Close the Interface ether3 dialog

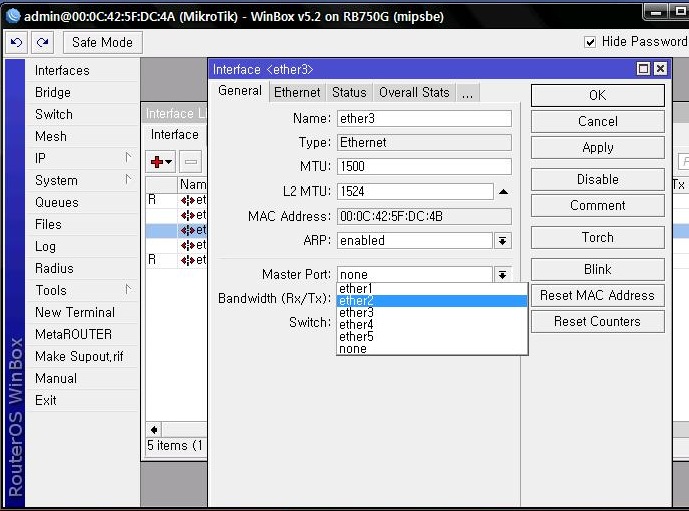(660, 69)
